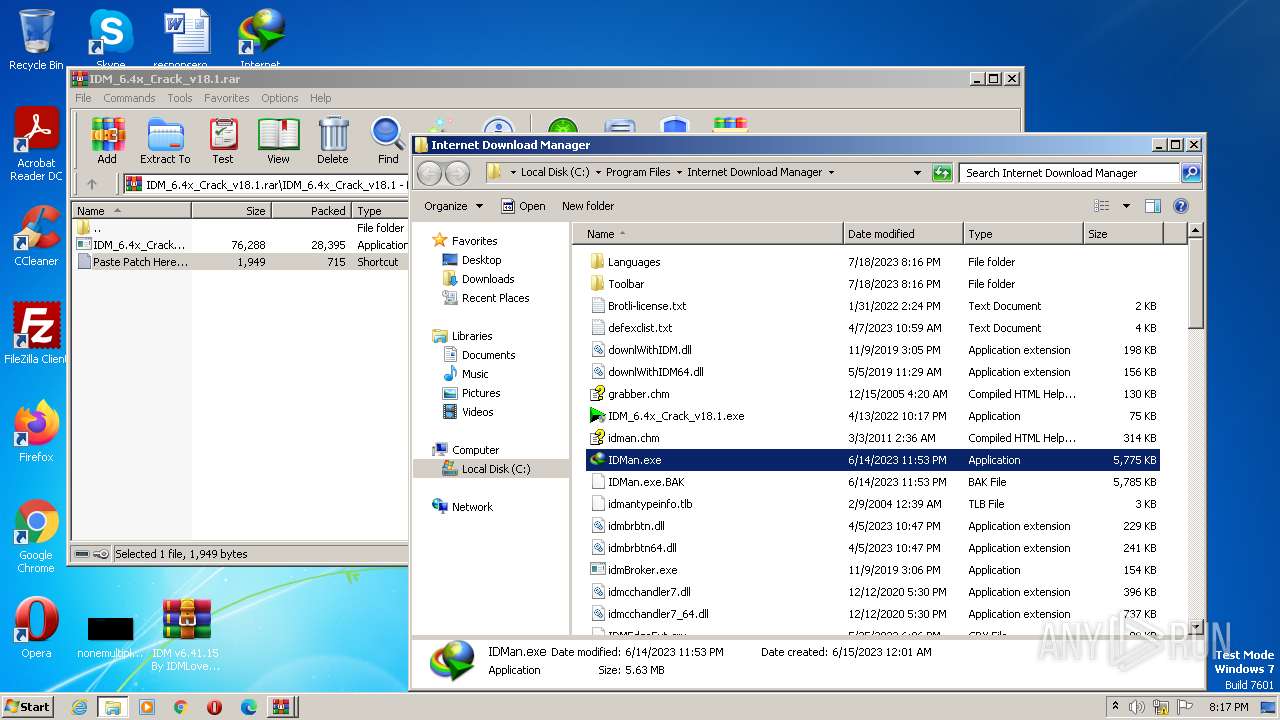Open Explorer help icon
The image size is (1280, 720).
pyautogui.click(x=1180, y=206)
